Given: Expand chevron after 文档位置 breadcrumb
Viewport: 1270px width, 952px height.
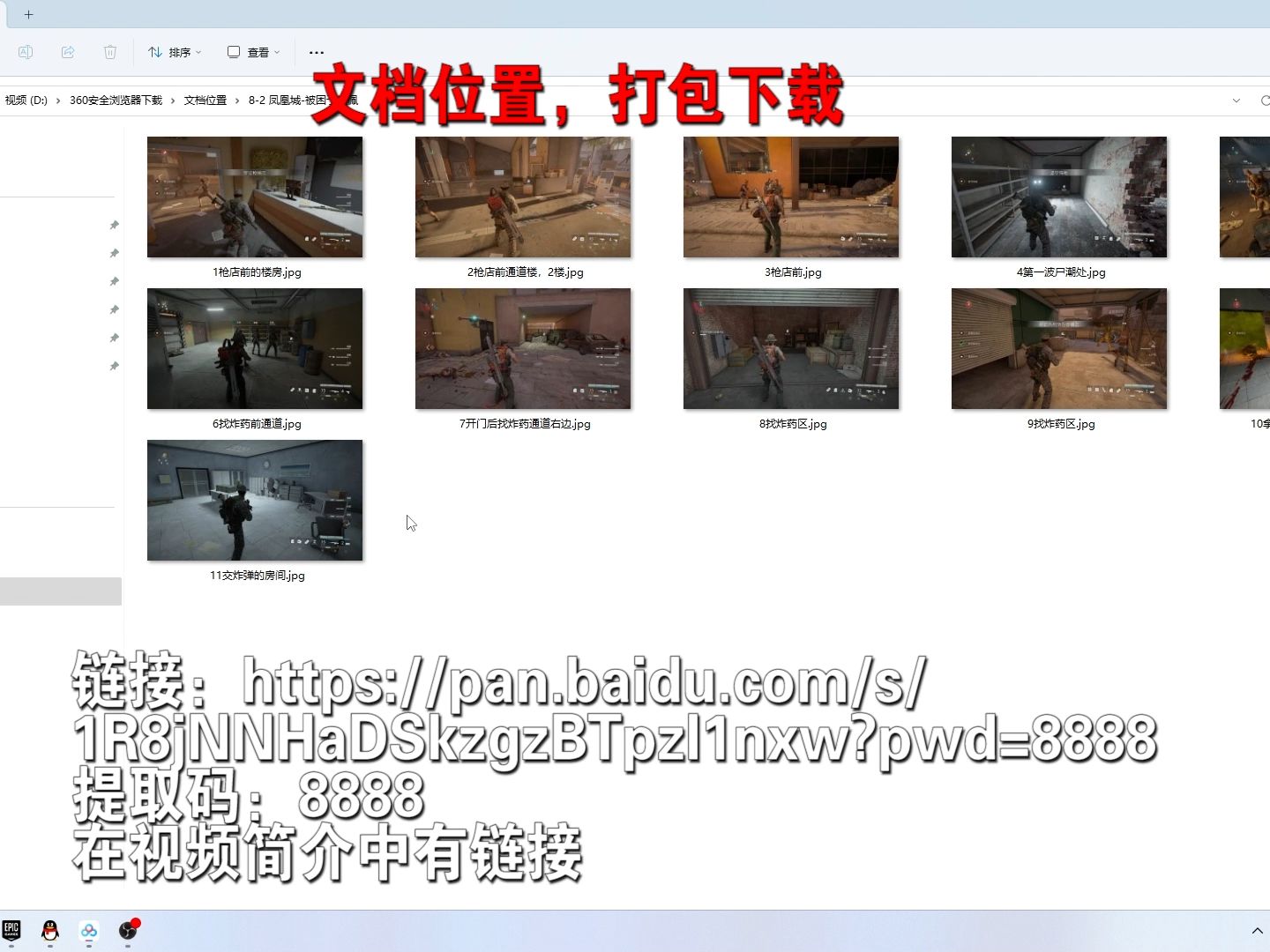Looking at the screenshot, I should [x=237, y=100].
